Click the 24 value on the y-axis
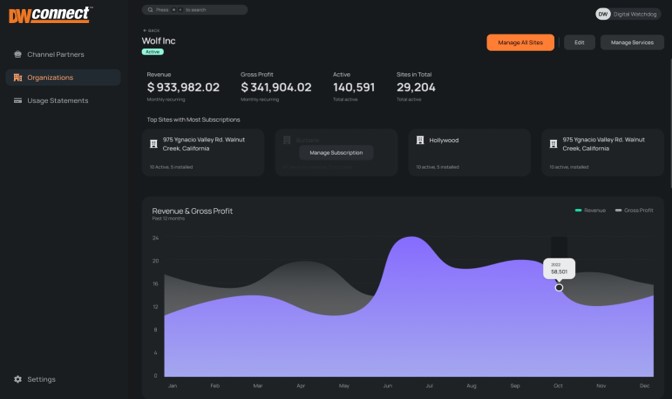The height and width of the screenshot is (399, 672). pos(156,238)
